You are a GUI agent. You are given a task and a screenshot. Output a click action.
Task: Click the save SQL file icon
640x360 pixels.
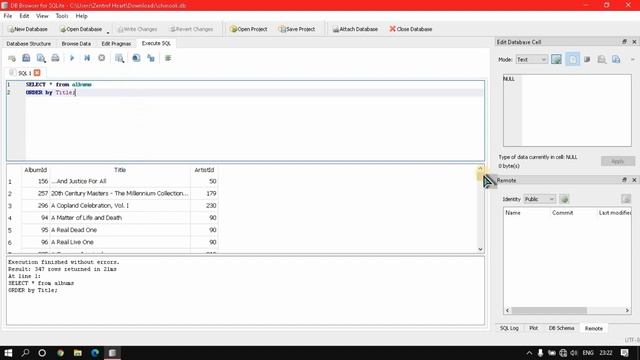41,58
